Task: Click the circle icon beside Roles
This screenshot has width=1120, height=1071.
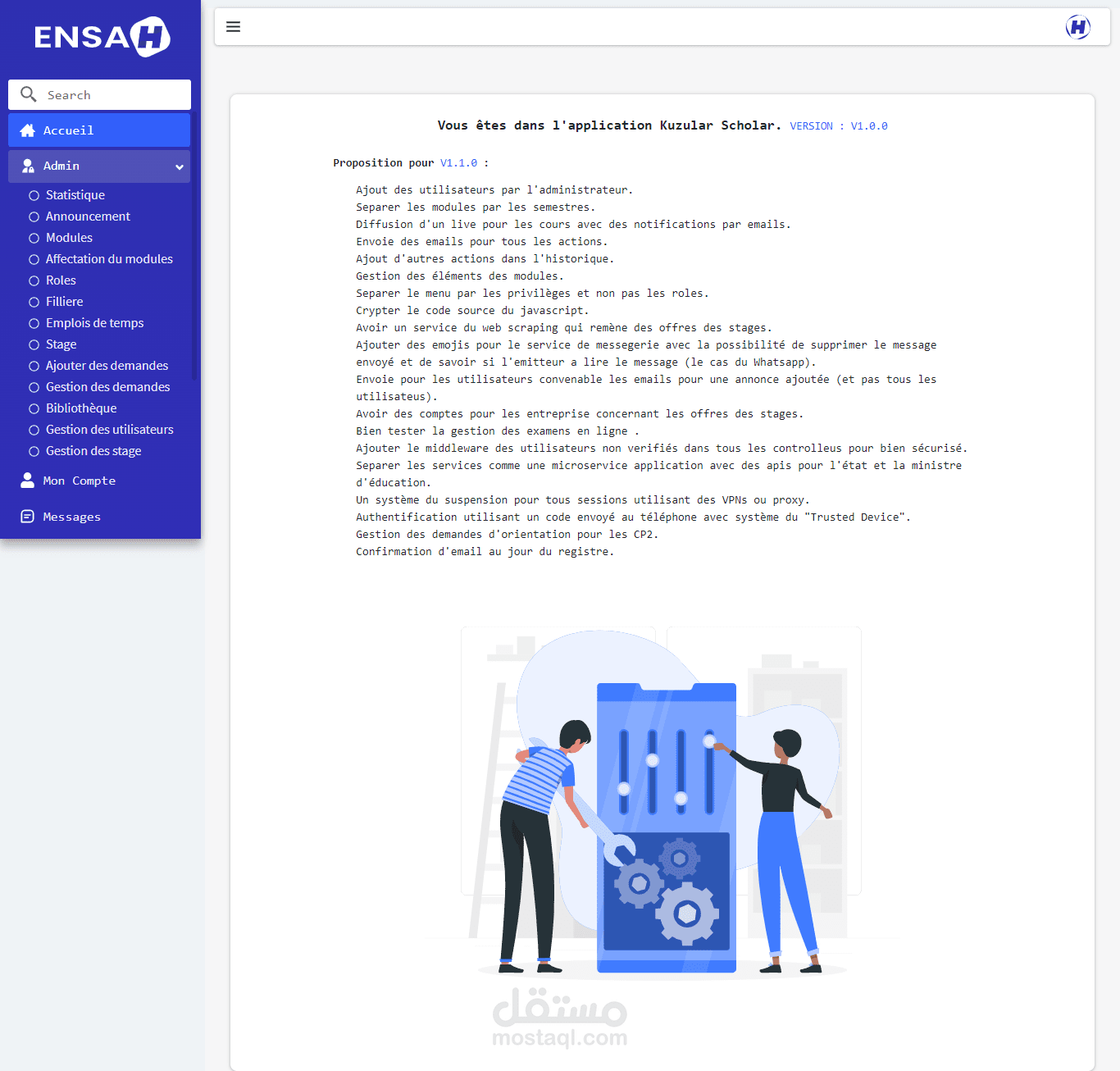Action: click(x=34, y=280)
